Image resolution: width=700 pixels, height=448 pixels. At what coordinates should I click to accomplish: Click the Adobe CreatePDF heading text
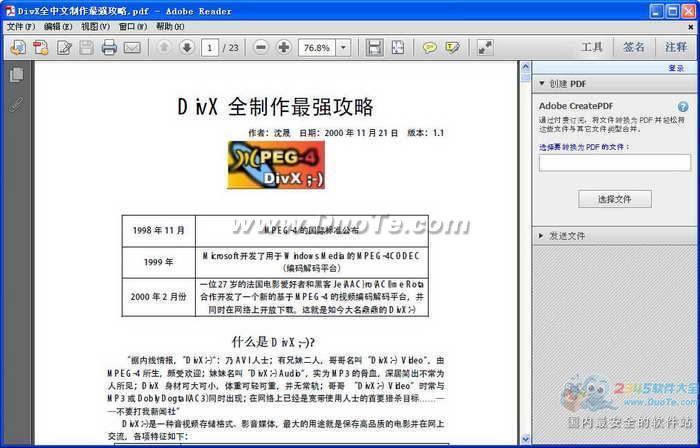576,106
